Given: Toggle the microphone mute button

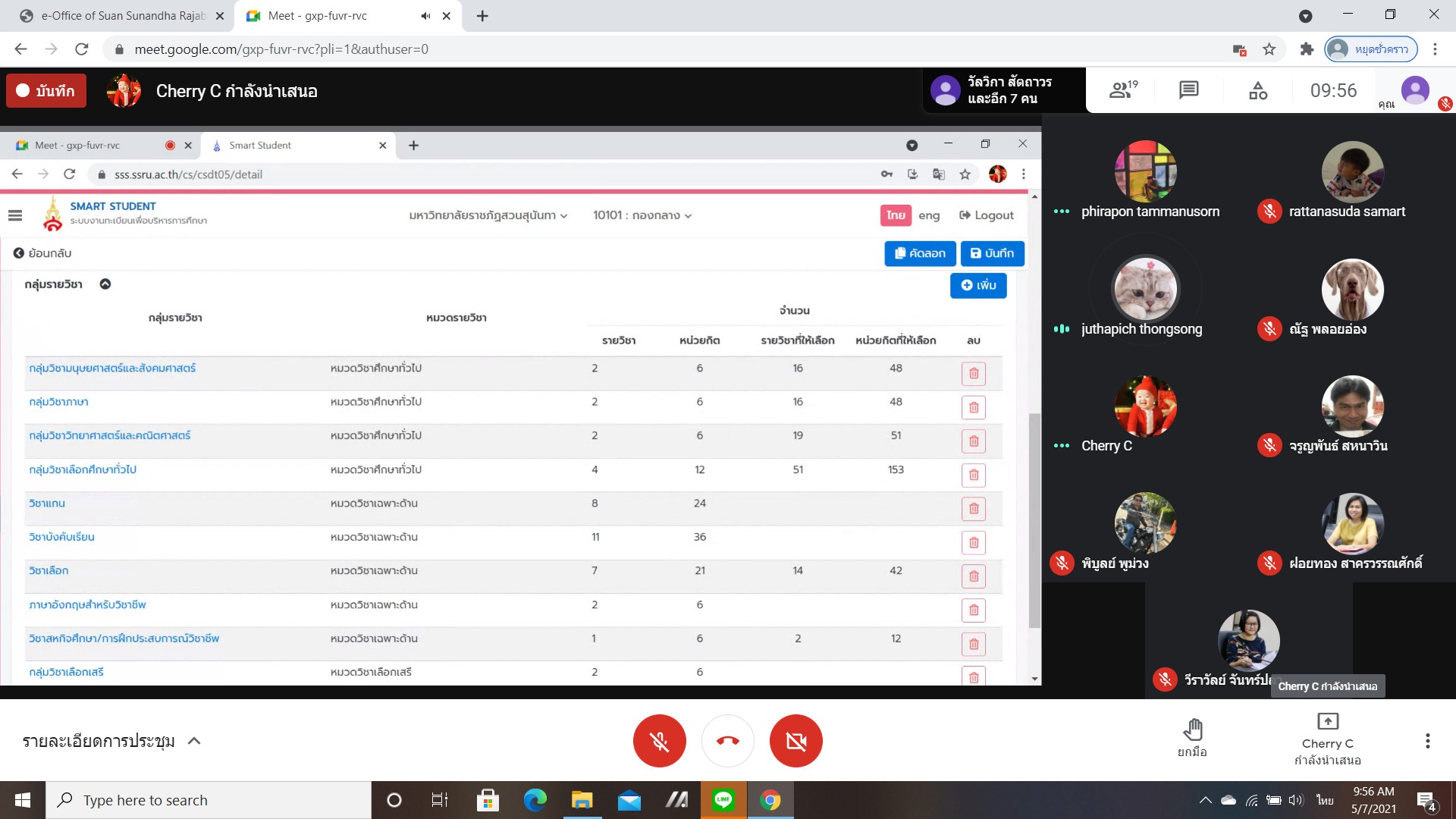Looking at the screenshot, I should [x=659, y=741].
